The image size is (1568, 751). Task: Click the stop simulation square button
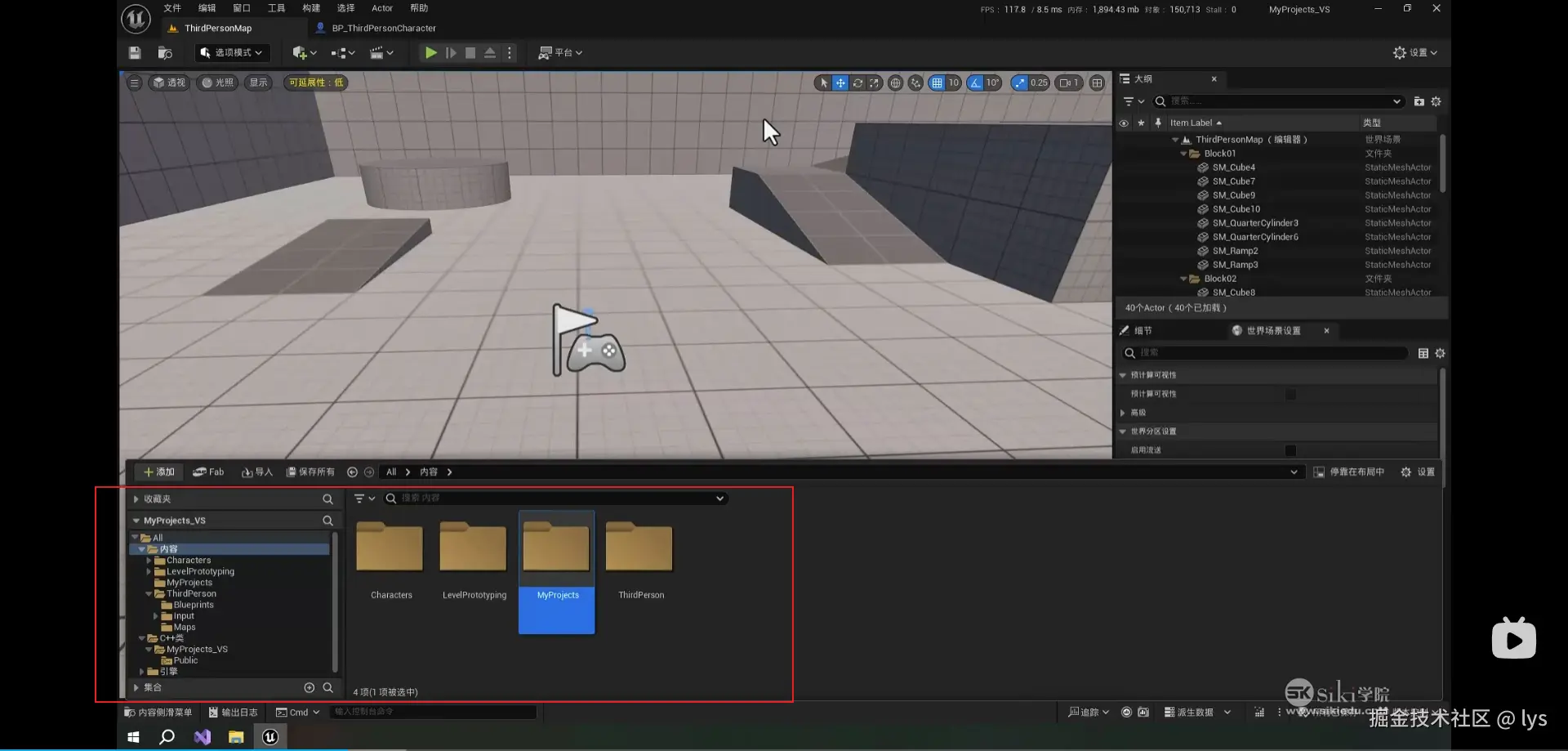(470, 52)
